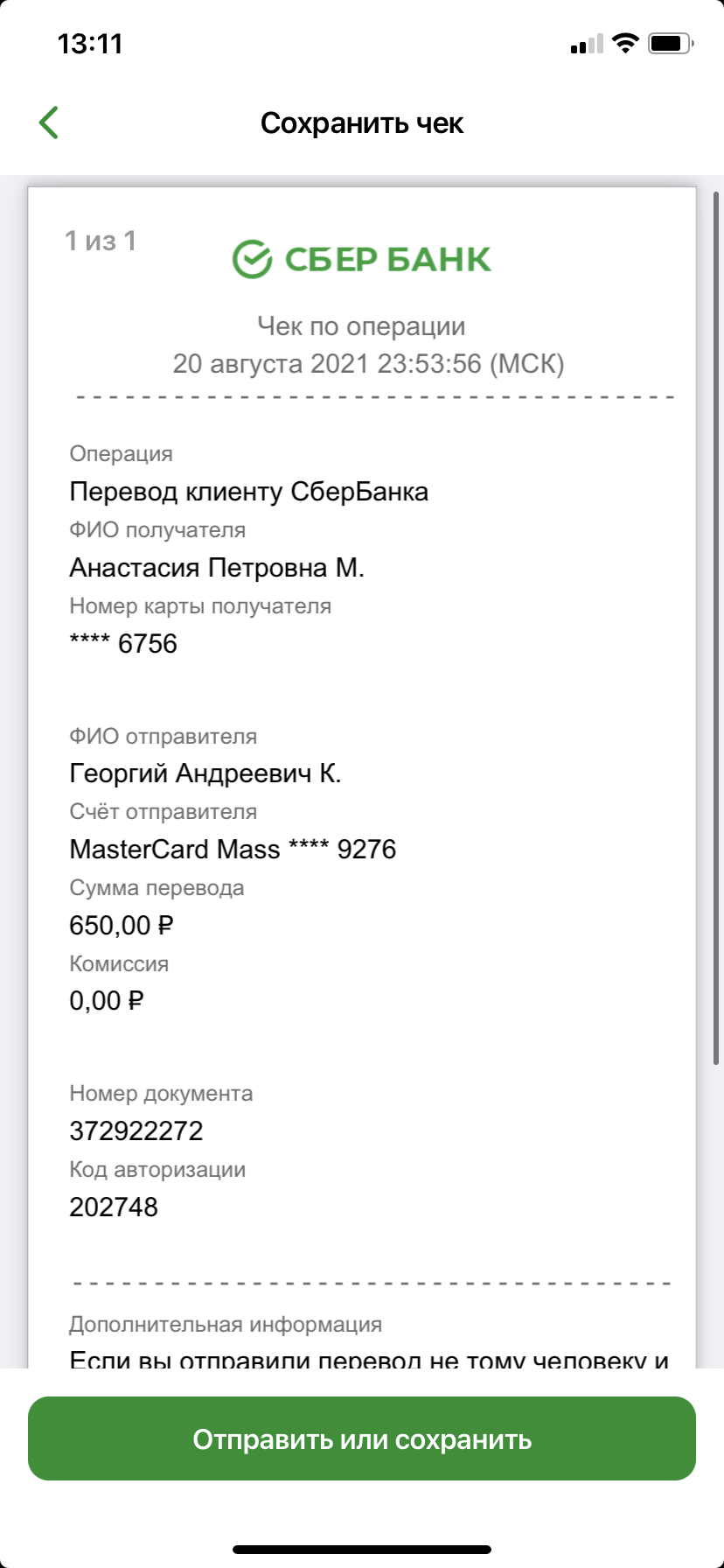Screen dimensions: 724x1568
Task: Tap the page counter 1 из 1
Action: 101,241
